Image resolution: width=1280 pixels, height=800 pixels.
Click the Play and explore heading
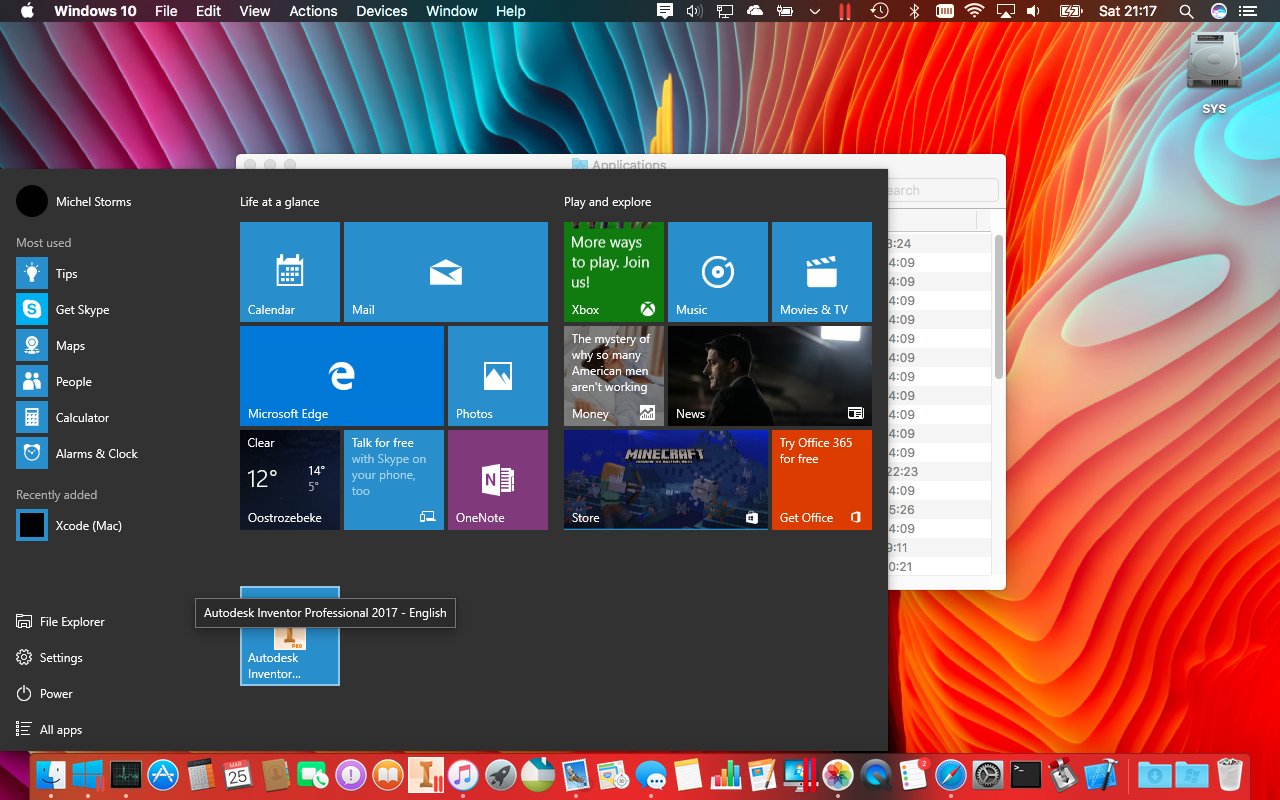pos(607,202)
